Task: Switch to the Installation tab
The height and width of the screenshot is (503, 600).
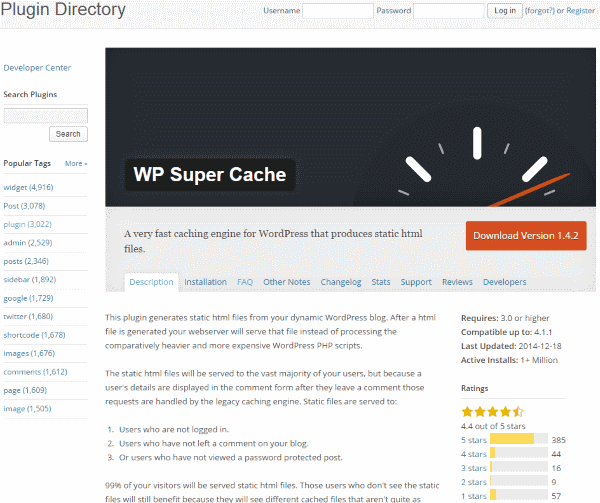Action: 205,282
